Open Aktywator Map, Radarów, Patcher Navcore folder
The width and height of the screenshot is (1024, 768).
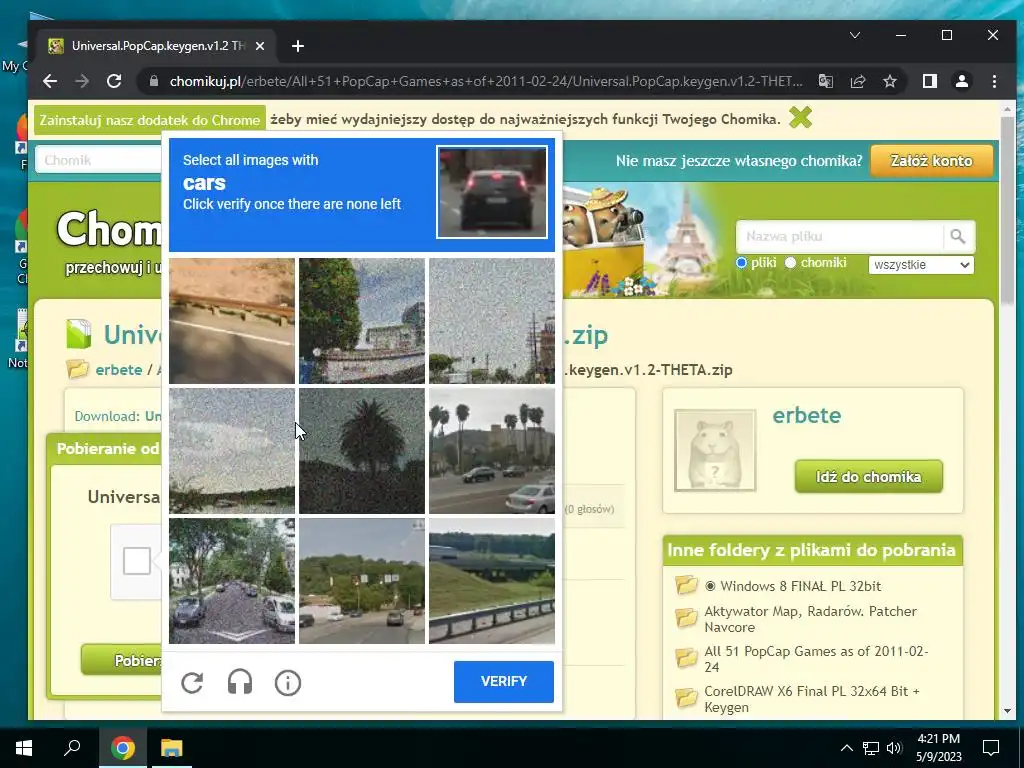(x=810, y=619)
